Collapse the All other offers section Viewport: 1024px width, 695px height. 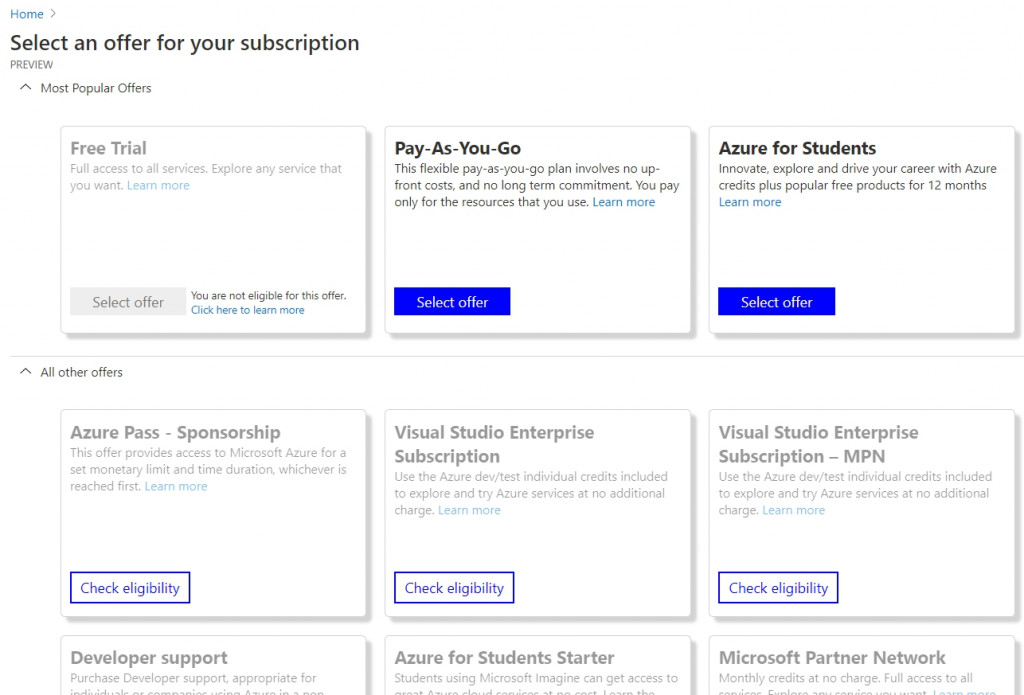tap(26, 372)
